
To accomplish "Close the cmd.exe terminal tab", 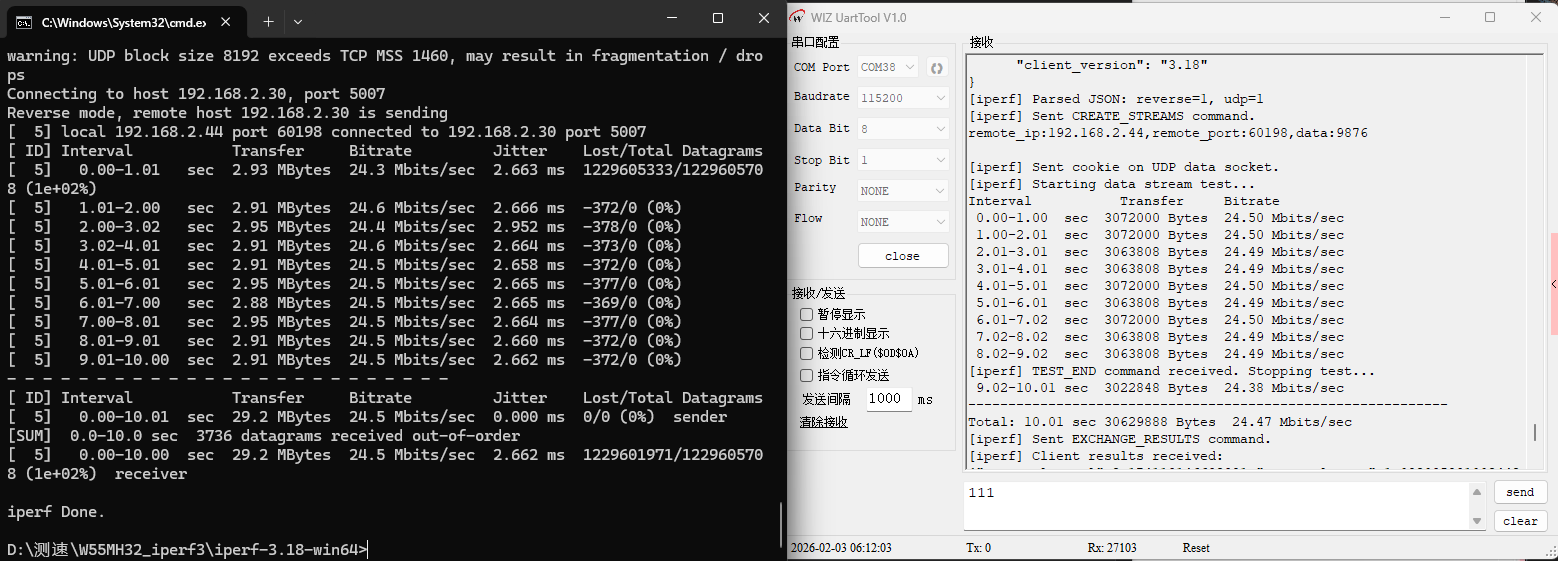I will tap(227, 21).
